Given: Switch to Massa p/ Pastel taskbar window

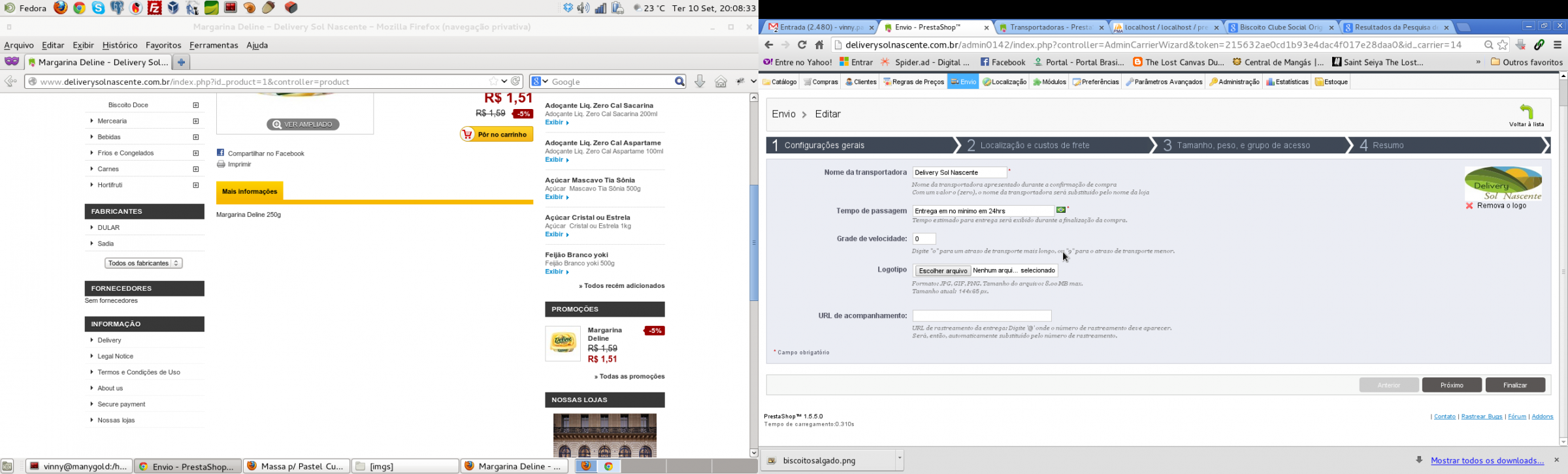Looking at the screenshot, I should point(297,466).
